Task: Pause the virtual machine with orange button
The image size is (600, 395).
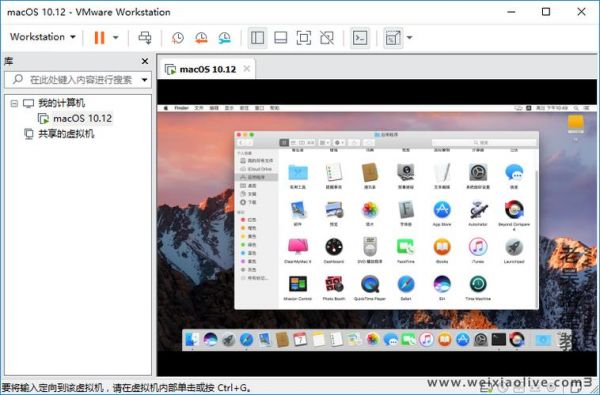Action: (99, 38)
